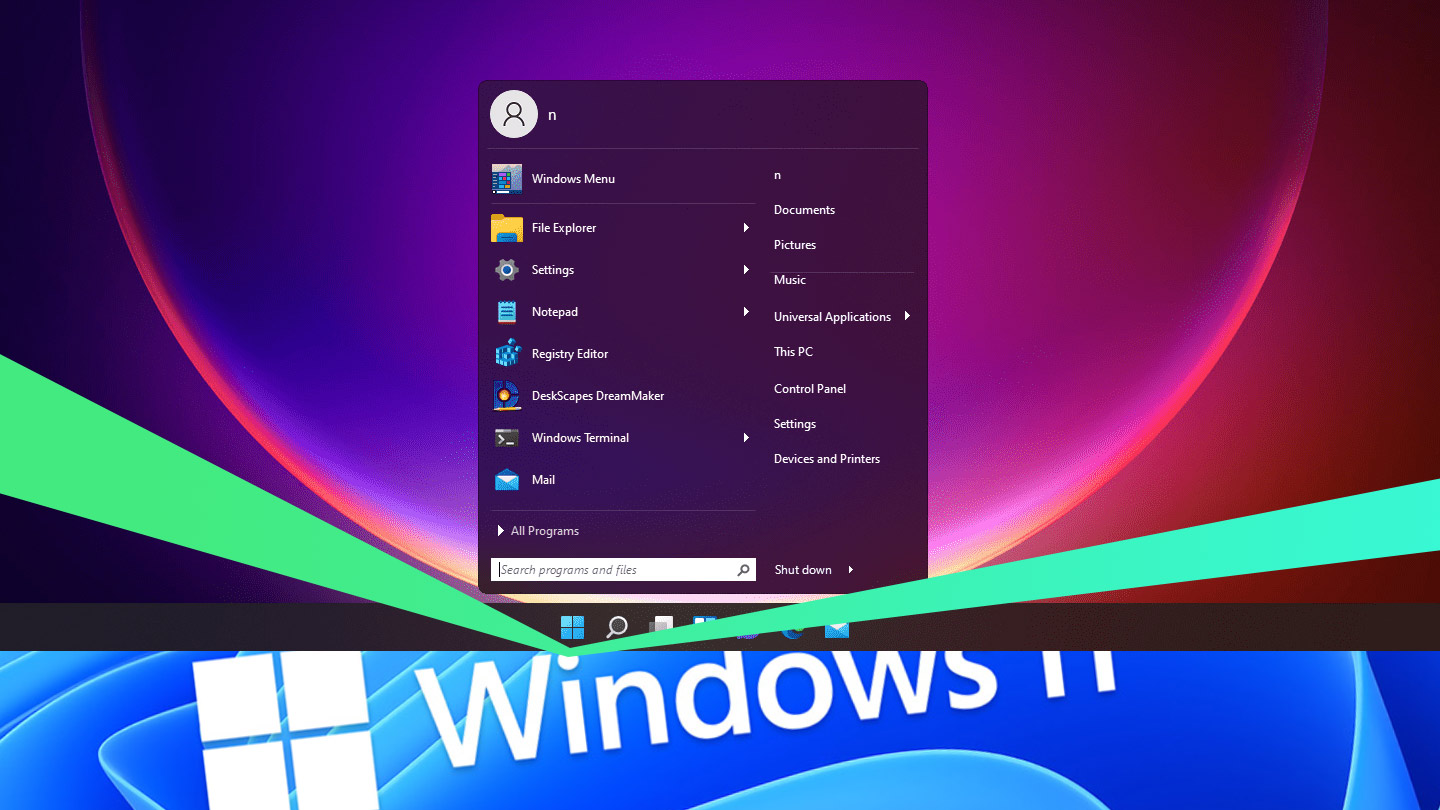The height and width of the screenshot is (810, 1440).
Task: Click the gear Settings item in left column
Action: pyautogui.click(x=552, y=270)
